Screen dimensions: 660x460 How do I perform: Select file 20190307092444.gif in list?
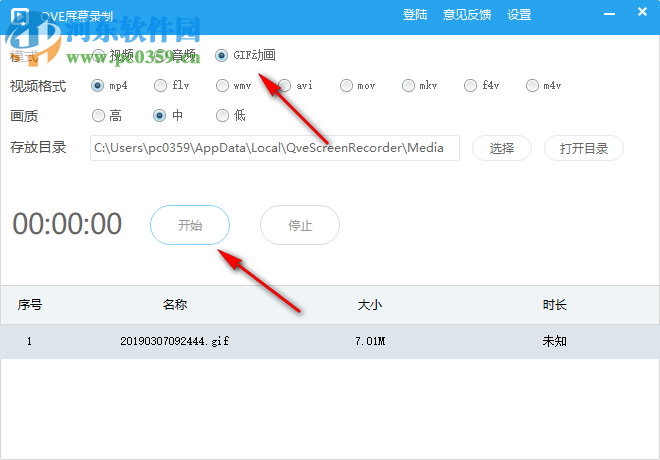click(175, 341)
